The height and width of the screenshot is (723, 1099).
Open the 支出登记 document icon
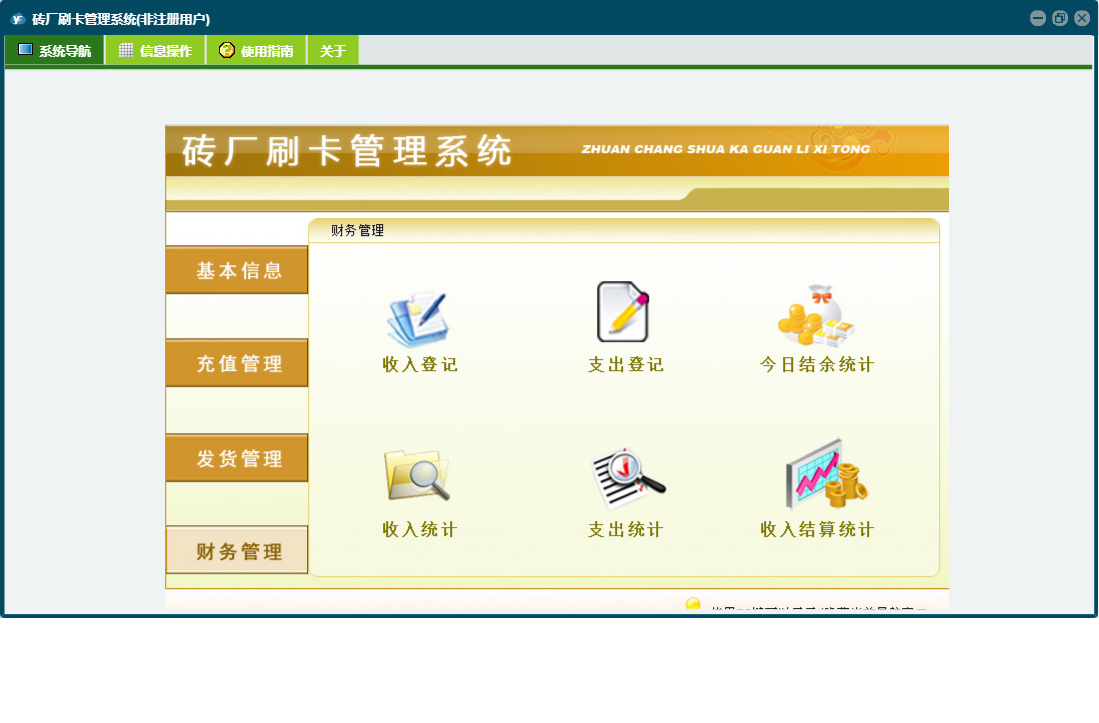[623, 312]
